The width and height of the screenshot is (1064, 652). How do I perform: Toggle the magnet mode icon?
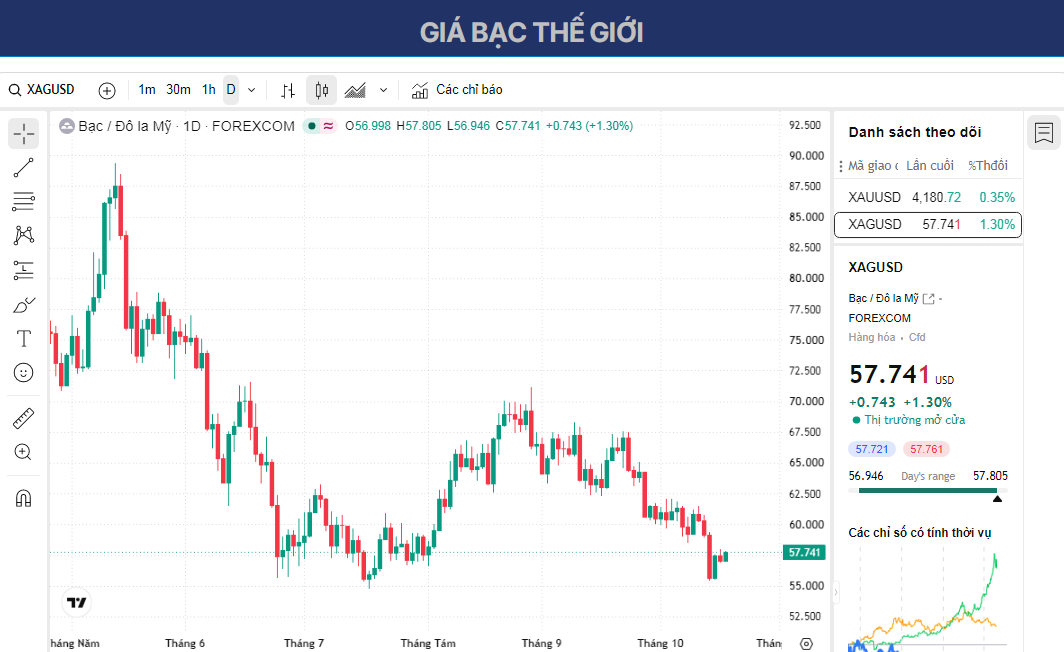pyautogui.click(x=24, y=499)
